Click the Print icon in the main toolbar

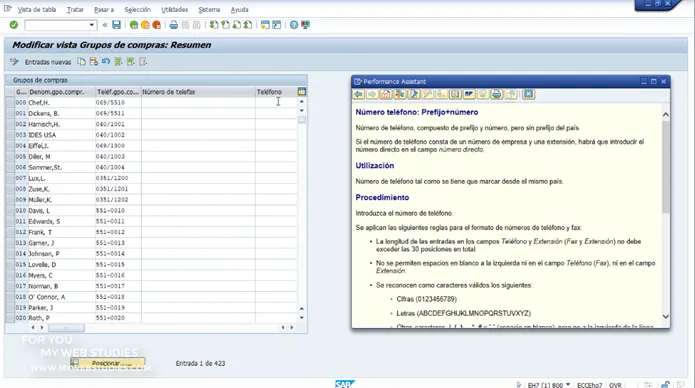tap(174, 25)
